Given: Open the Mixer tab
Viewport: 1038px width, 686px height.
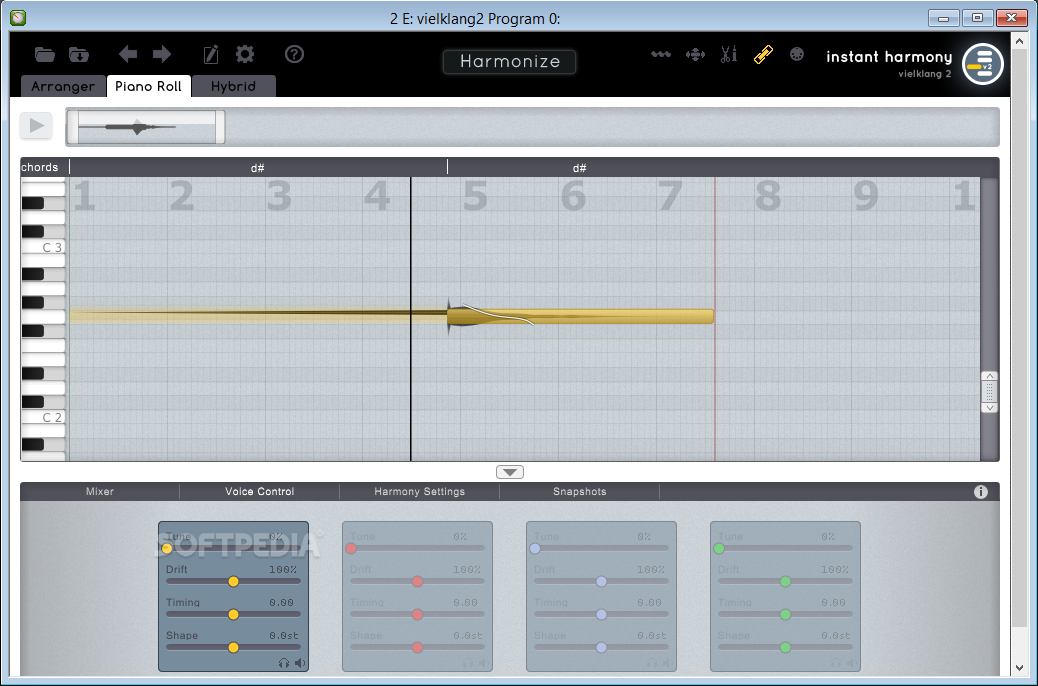Looking at the screenshot, I should [100, 491].
